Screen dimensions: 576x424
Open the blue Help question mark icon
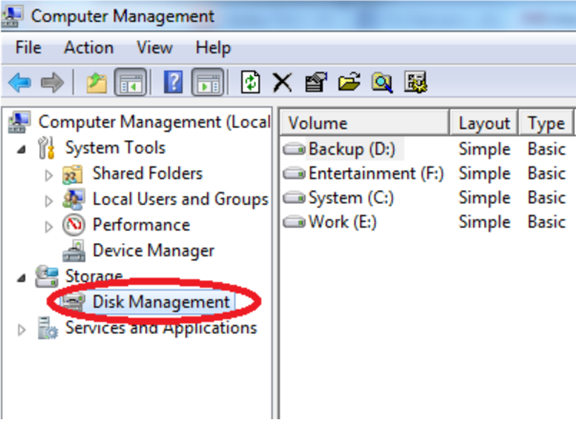[173, 82]
